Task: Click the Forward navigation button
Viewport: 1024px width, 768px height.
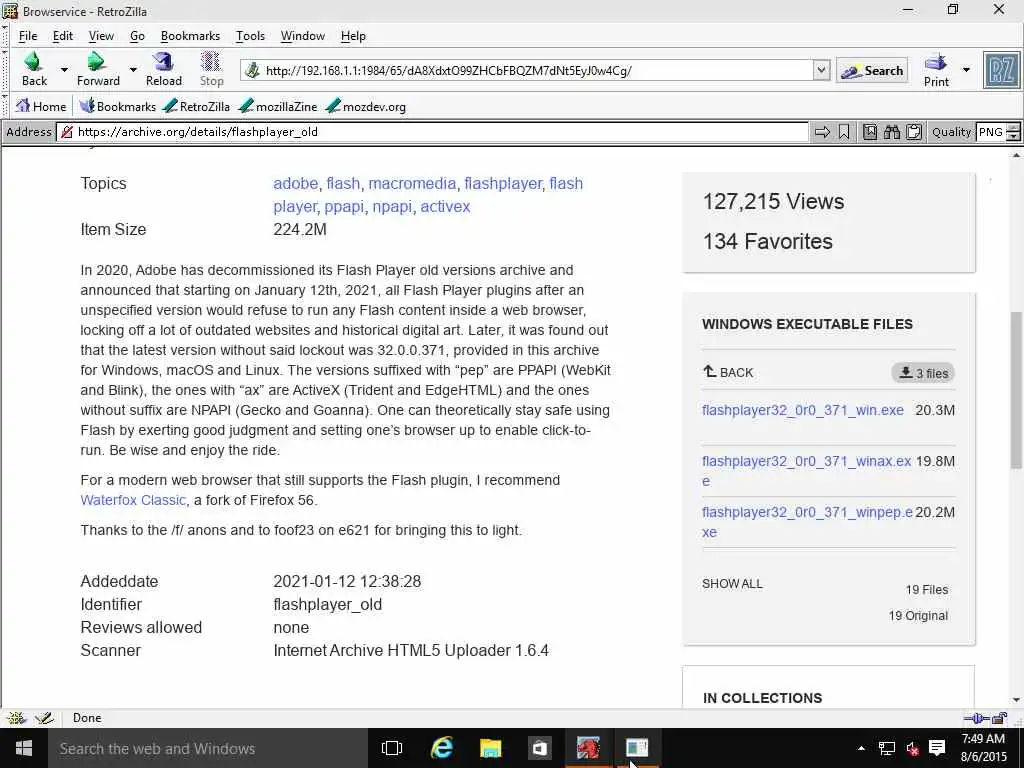Action: (x=98, y=69)
